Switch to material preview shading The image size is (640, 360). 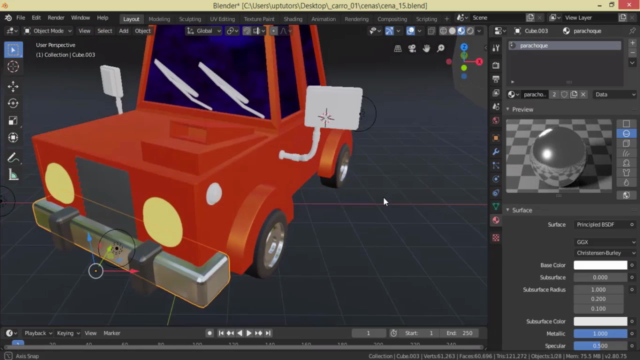coord(461,31)
